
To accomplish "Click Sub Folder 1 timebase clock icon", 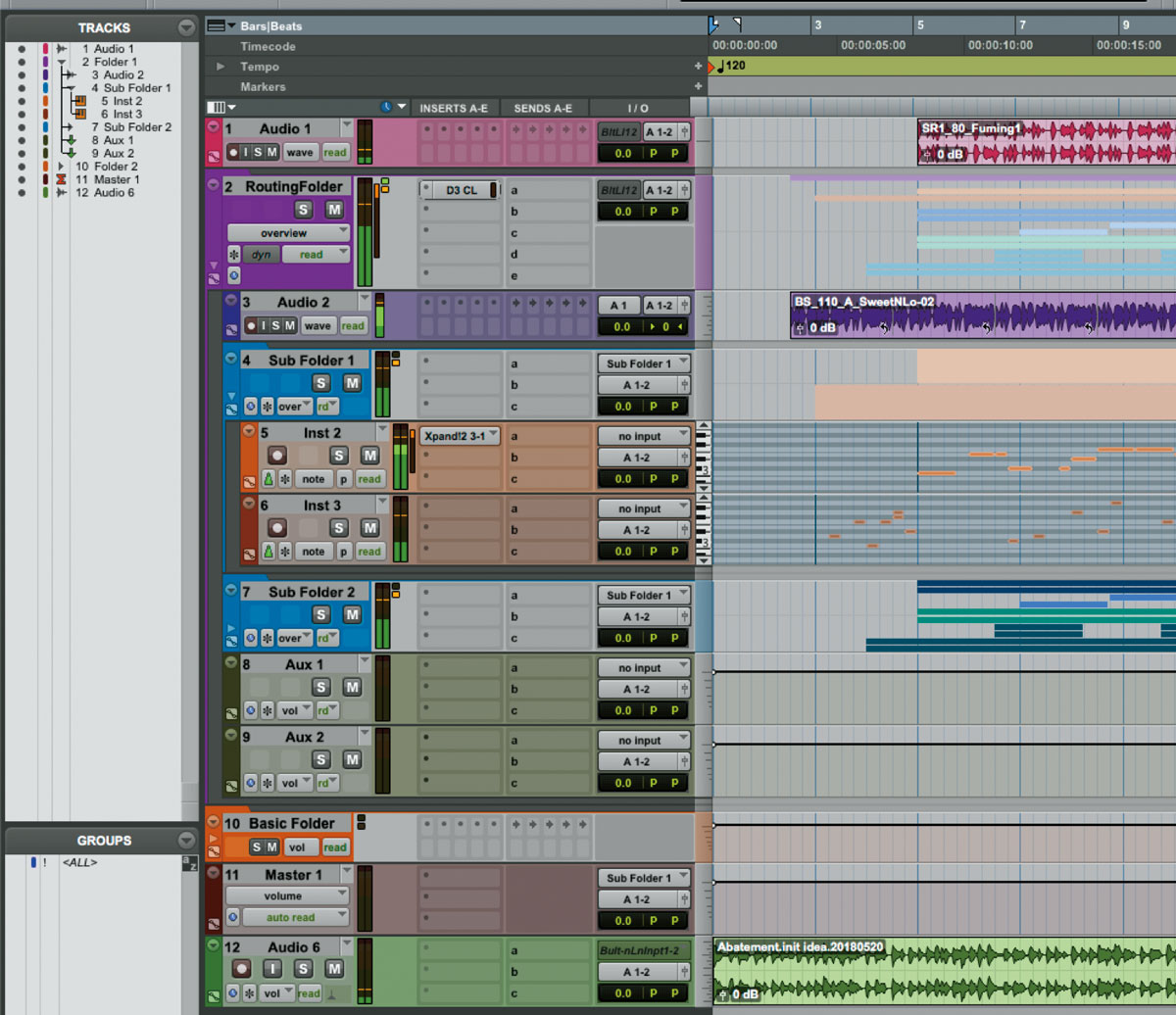I will coord(251,406).
